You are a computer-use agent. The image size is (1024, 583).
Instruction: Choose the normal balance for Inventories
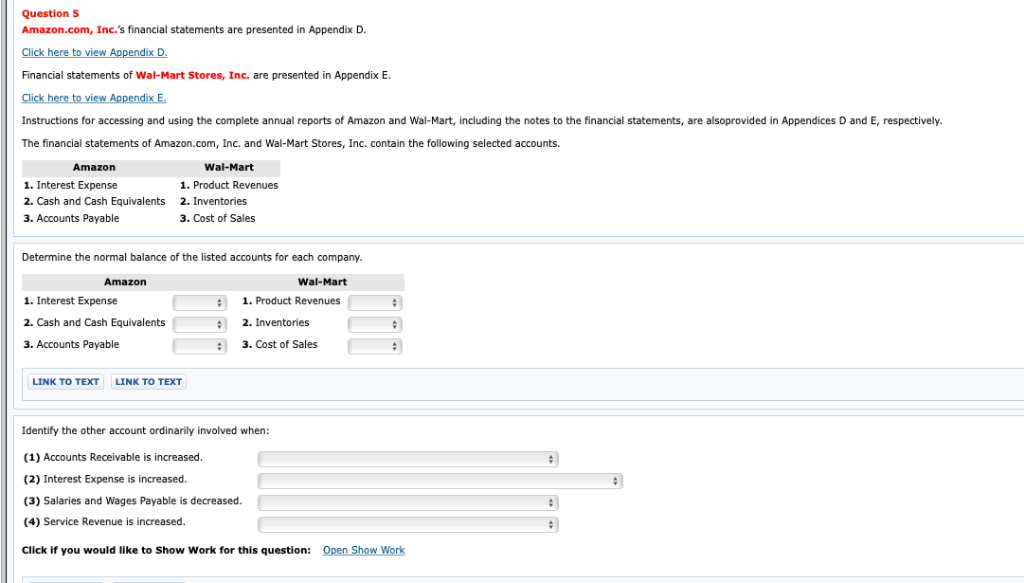374,323
